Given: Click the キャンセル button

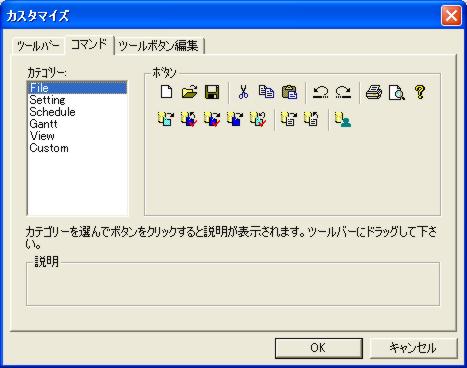Looking at the screenshot, I should (413, 348).
